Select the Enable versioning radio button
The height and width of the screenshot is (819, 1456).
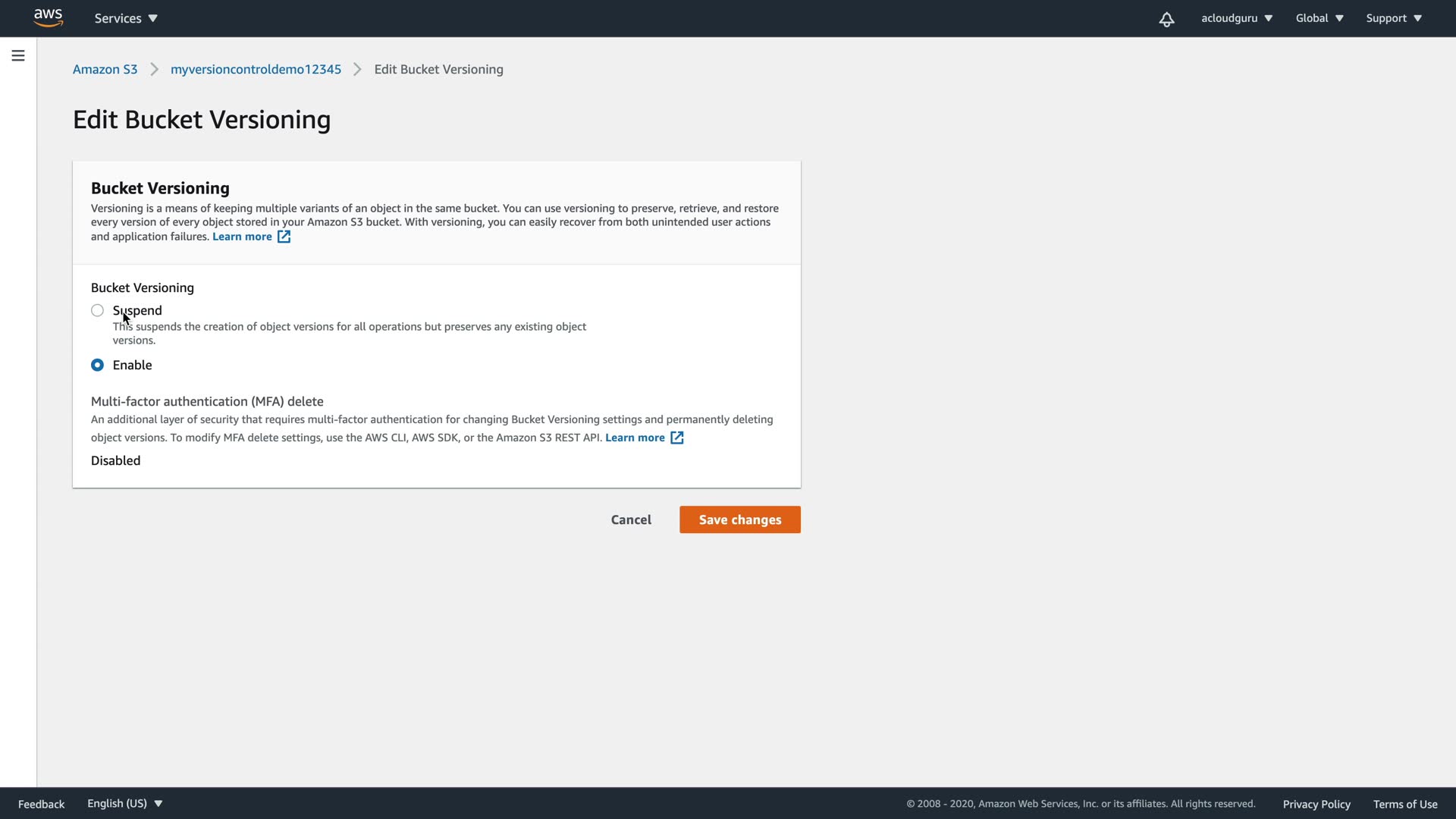pos(97,365)
